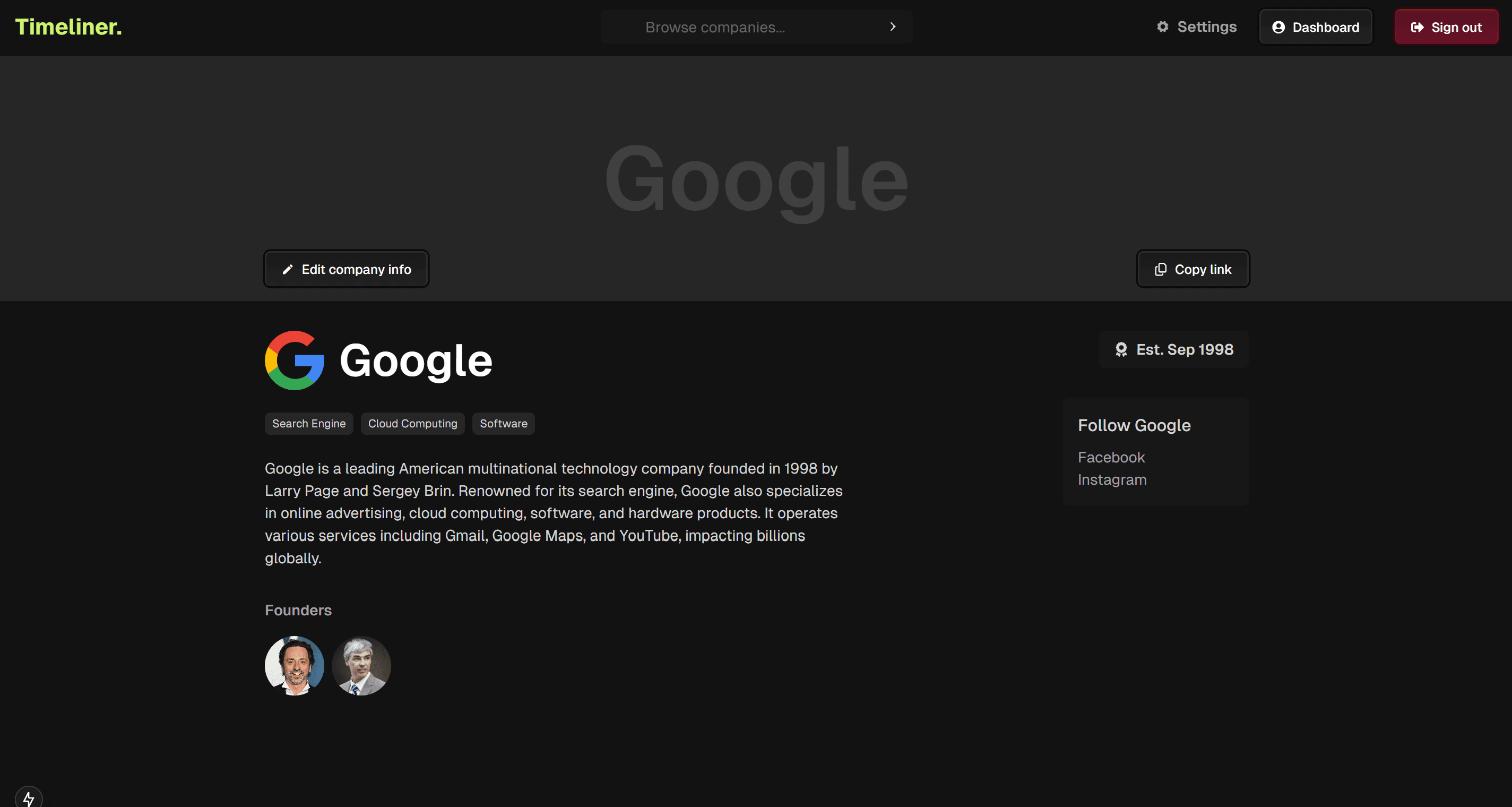This screenshot has width=1512, height=807.
Task: Focus the Browse companies search field
Action: click(x=756, y=27)
